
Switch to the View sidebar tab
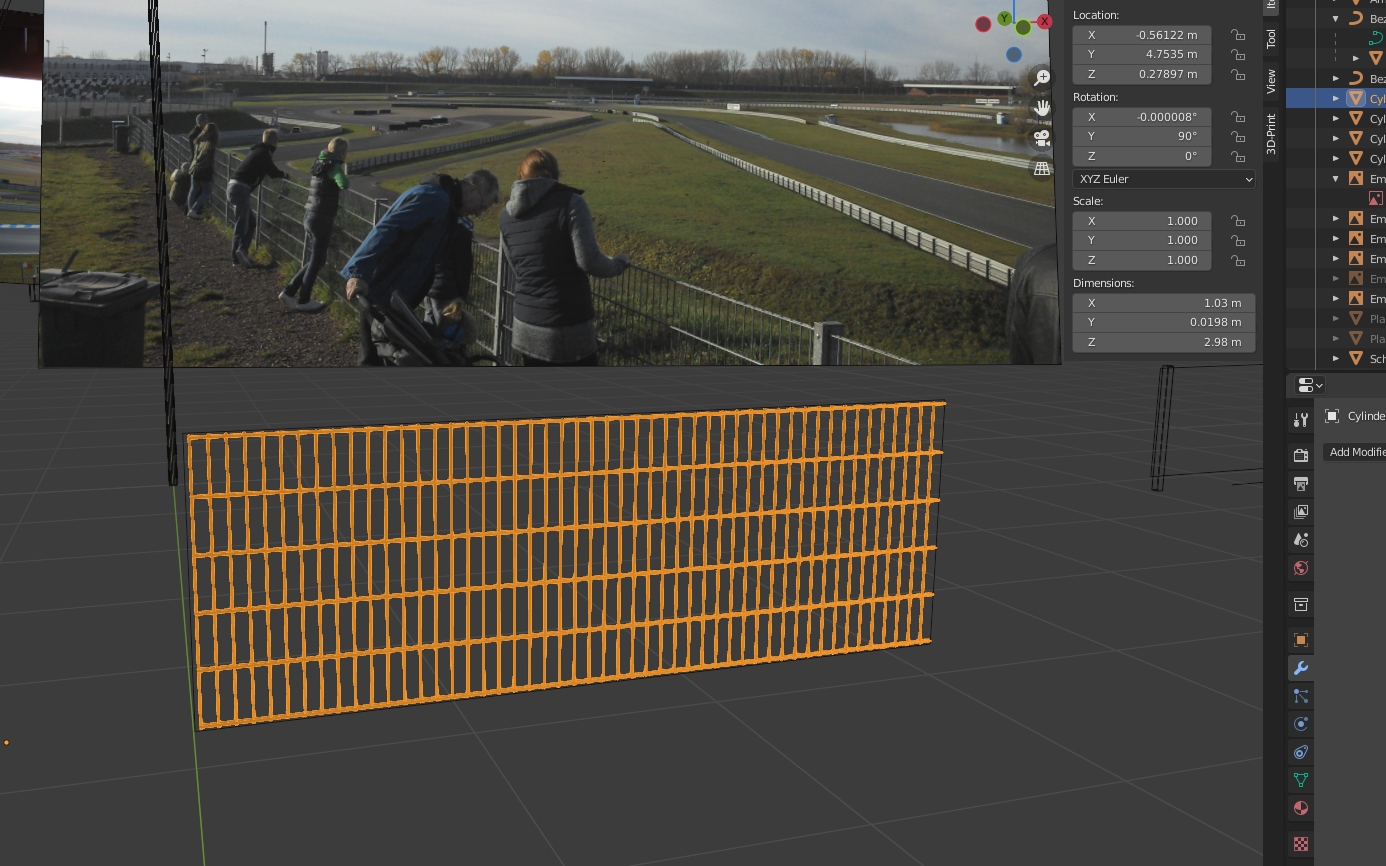[1271, 81]
